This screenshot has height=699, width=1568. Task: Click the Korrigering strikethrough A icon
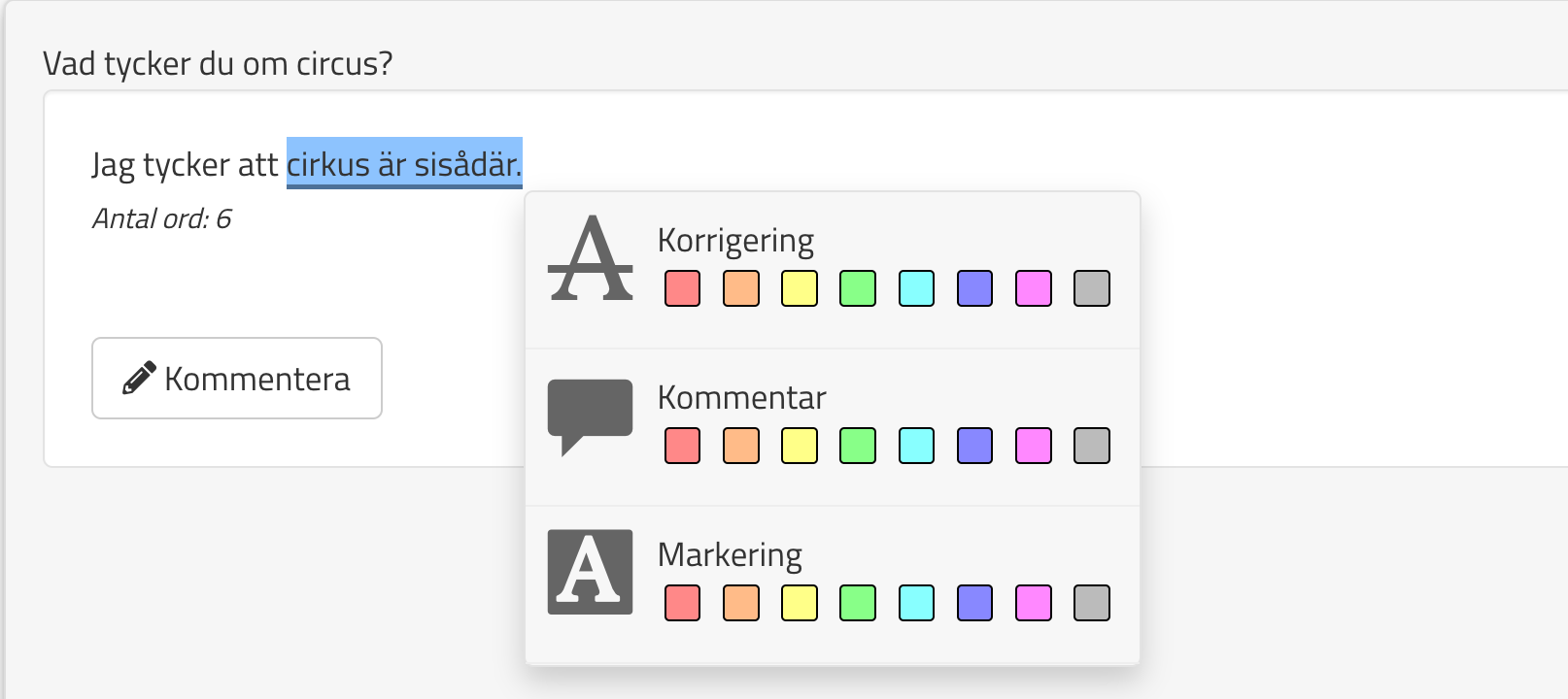590,259
